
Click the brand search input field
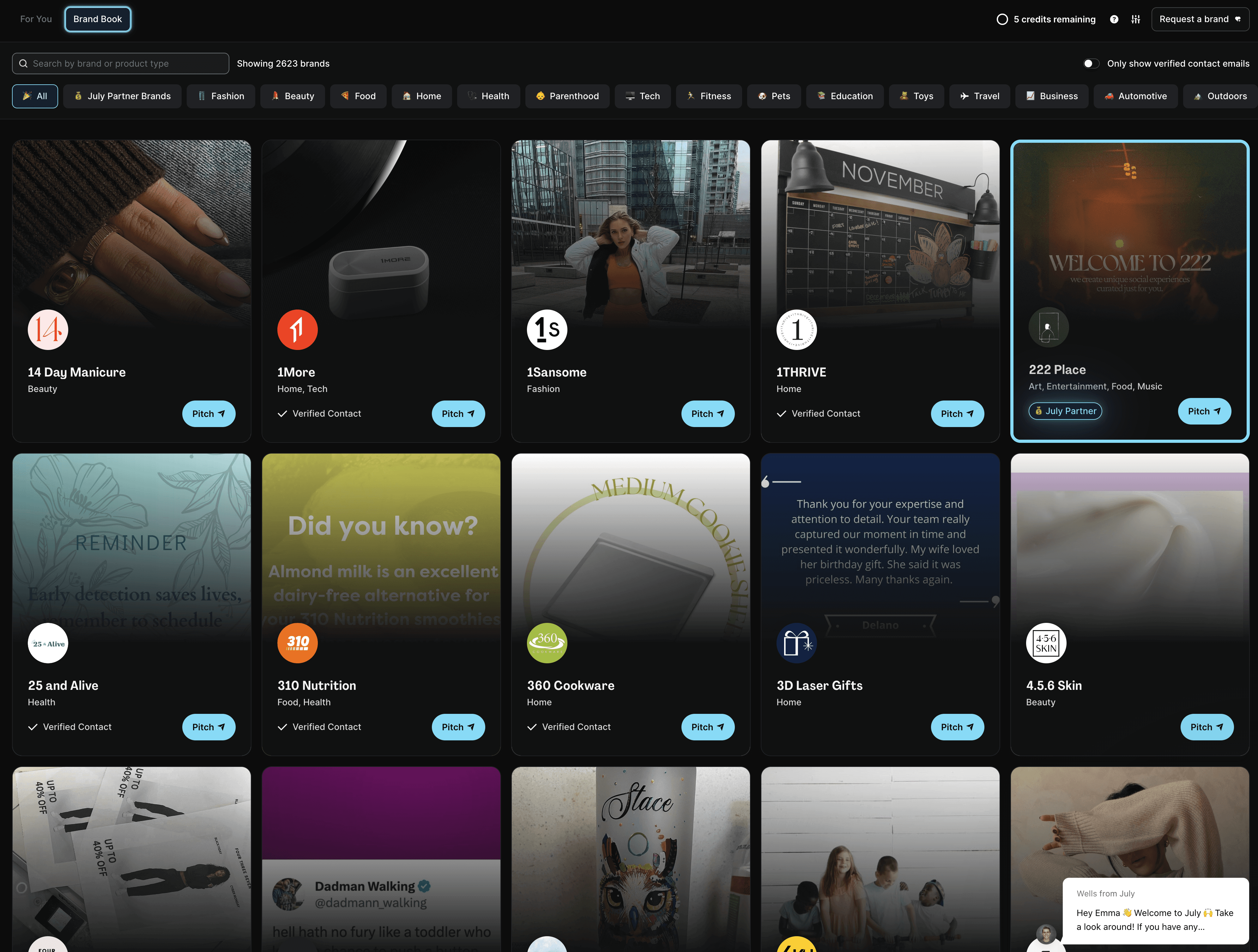(121, 64)
